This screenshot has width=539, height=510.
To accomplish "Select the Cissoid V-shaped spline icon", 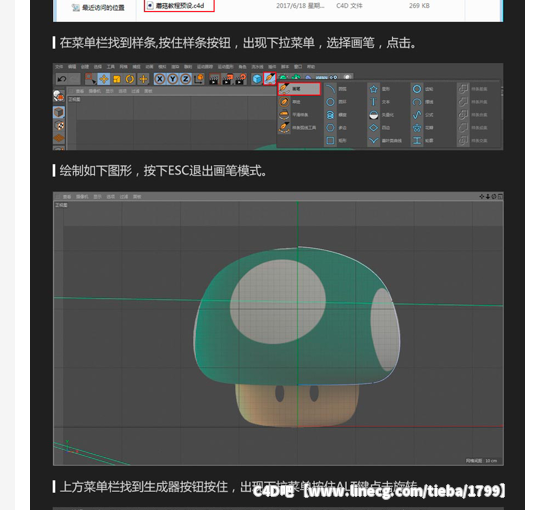I will [374, 141].
